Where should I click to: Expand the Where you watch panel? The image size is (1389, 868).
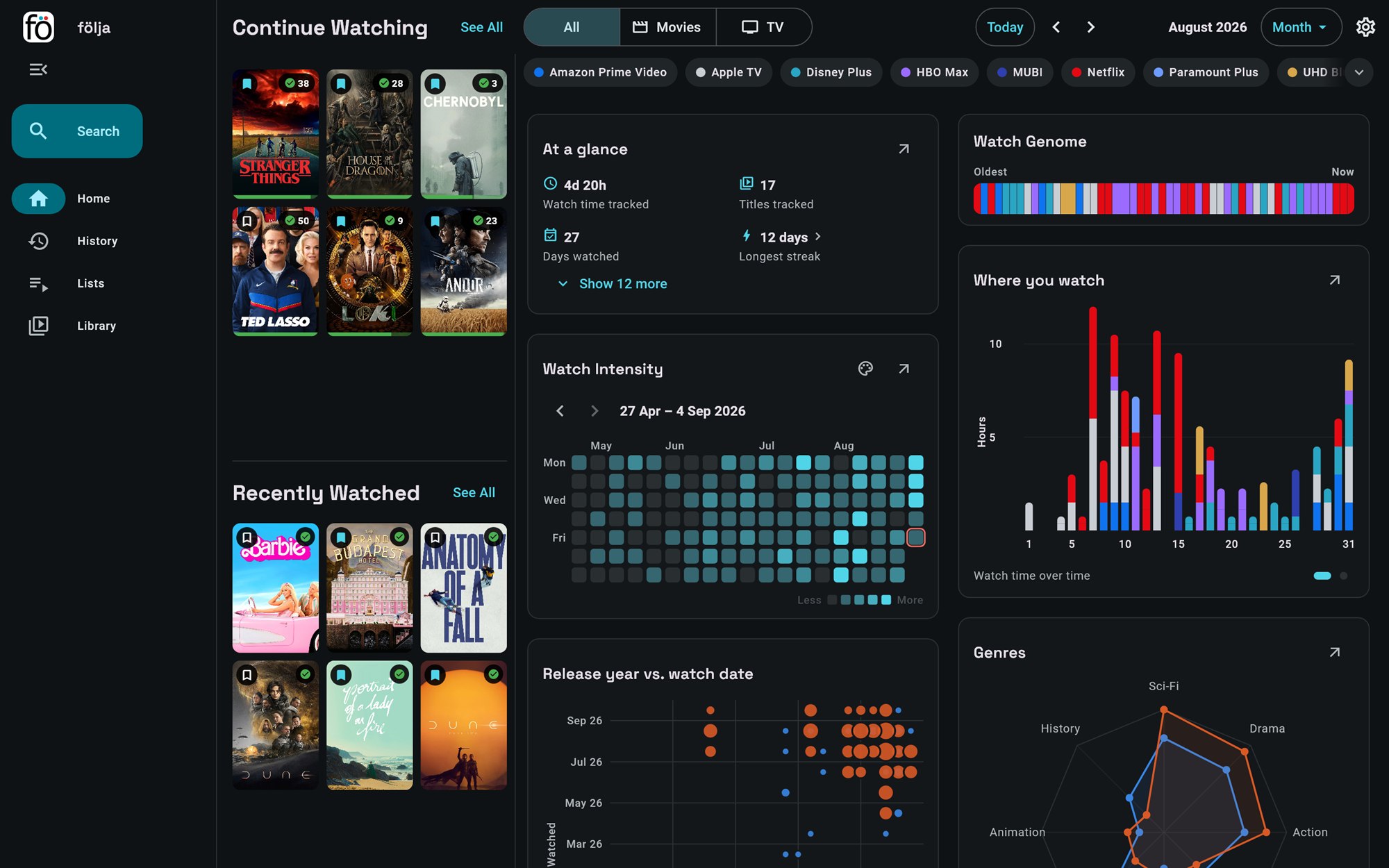[1334, 280]
